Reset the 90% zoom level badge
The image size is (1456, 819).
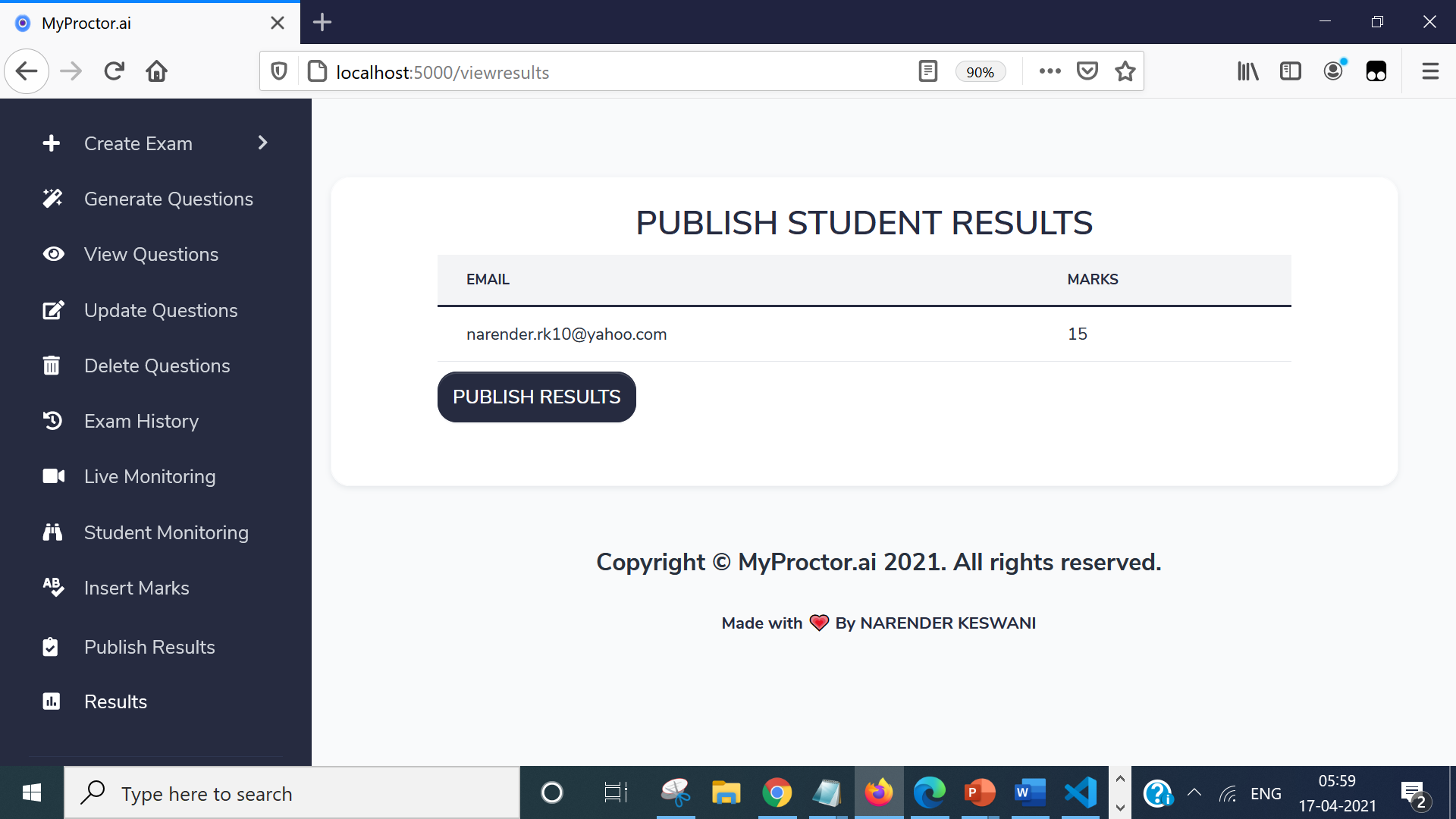coord(981,72)
